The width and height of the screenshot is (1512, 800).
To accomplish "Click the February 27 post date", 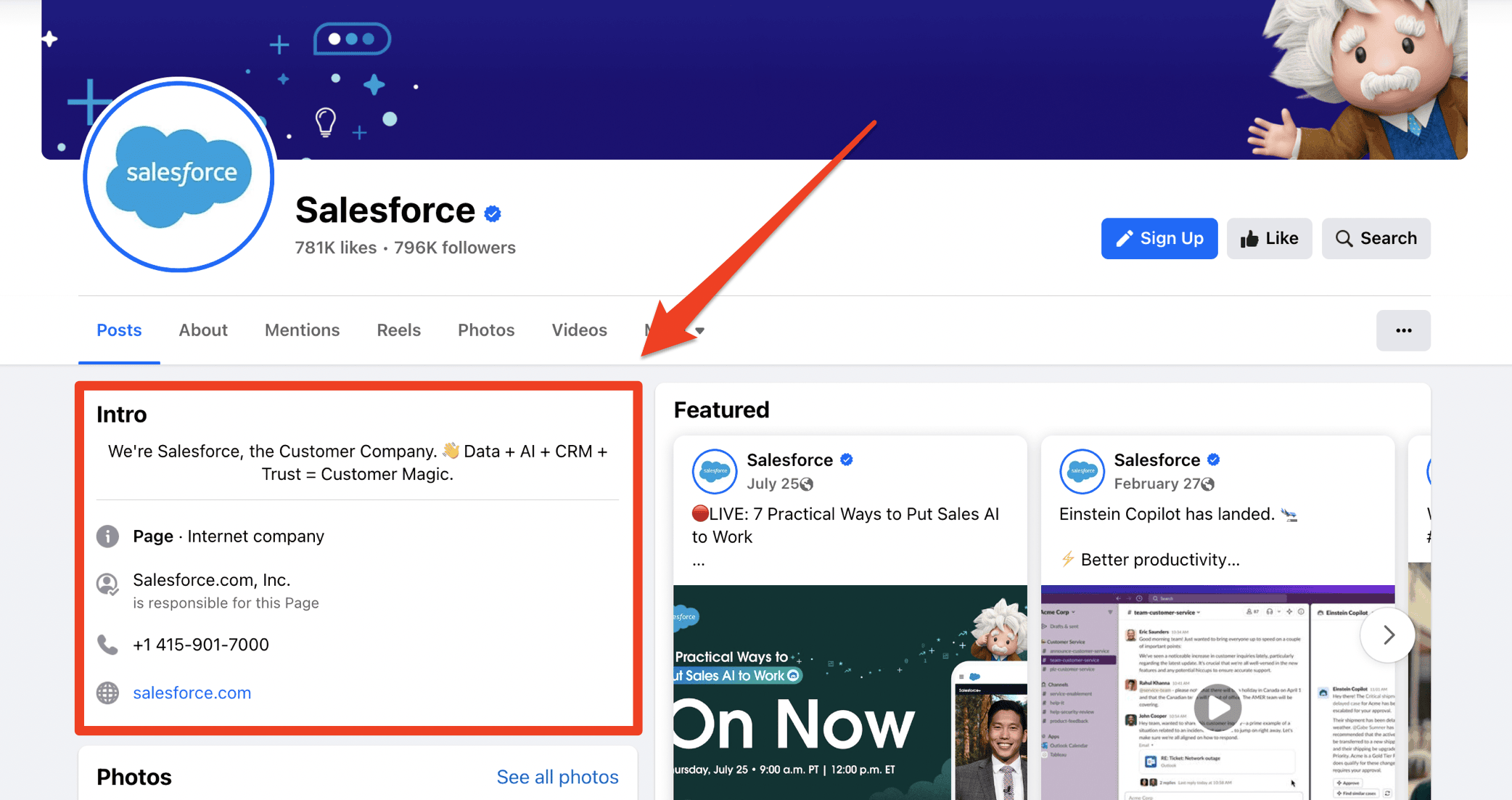I will 1156,483.
